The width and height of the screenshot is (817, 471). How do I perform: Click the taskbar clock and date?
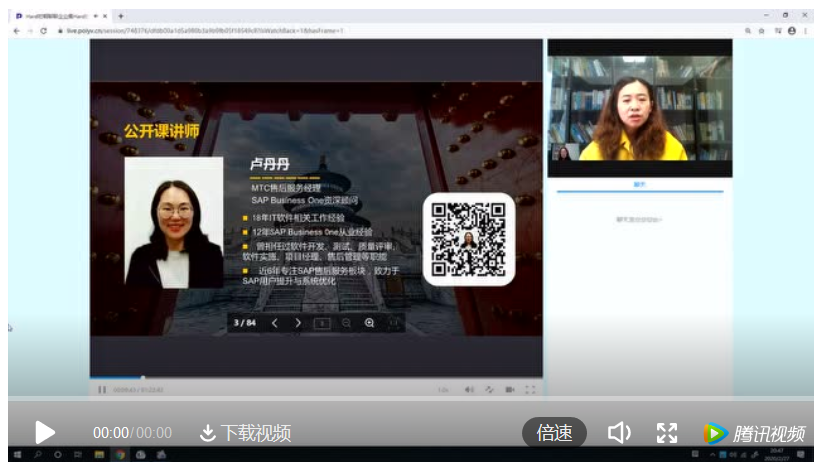(776, 454)
